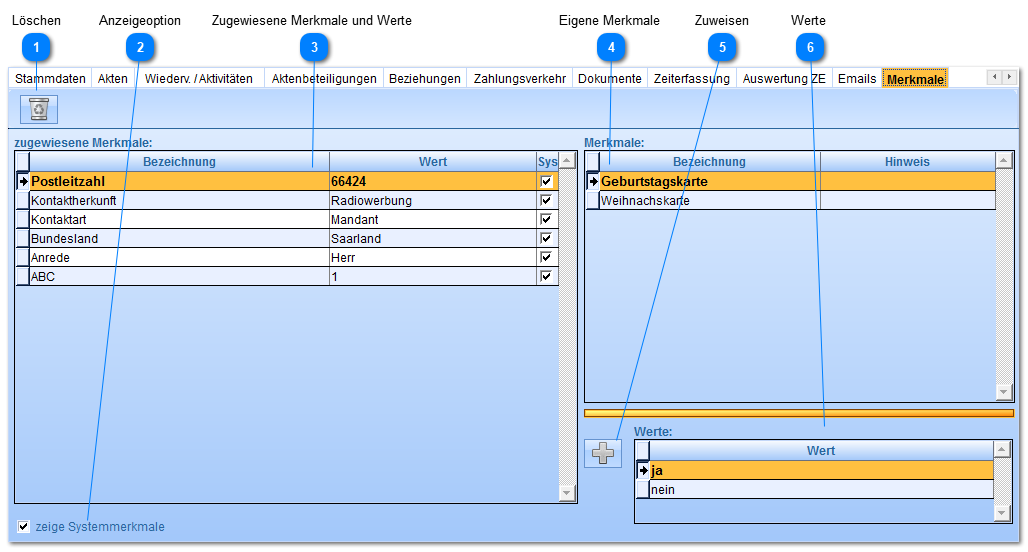Image resolution: width=1028 pixels, height=552 pixels.
Task: Click the Hinweis column header
Action: click(x=907, y=162)
